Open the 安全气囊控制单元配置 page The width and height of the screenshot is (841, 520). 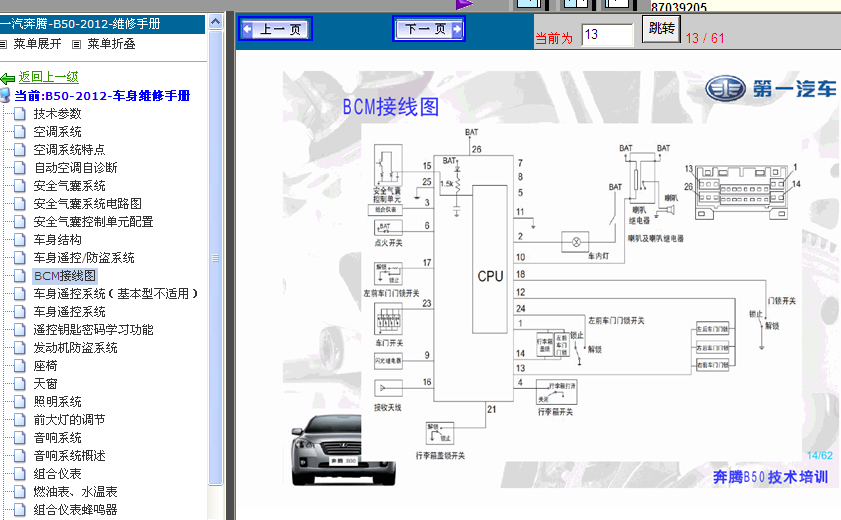click(93, 222)
